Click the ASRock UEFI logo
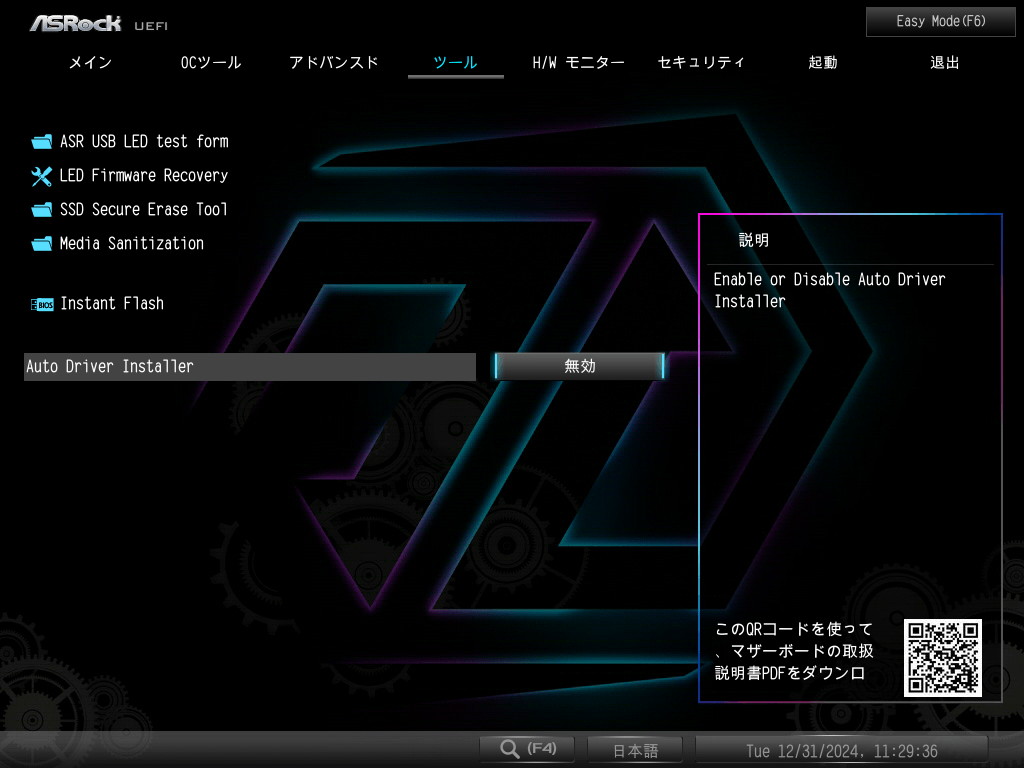The image size is (1024, 768). point(98,24)
